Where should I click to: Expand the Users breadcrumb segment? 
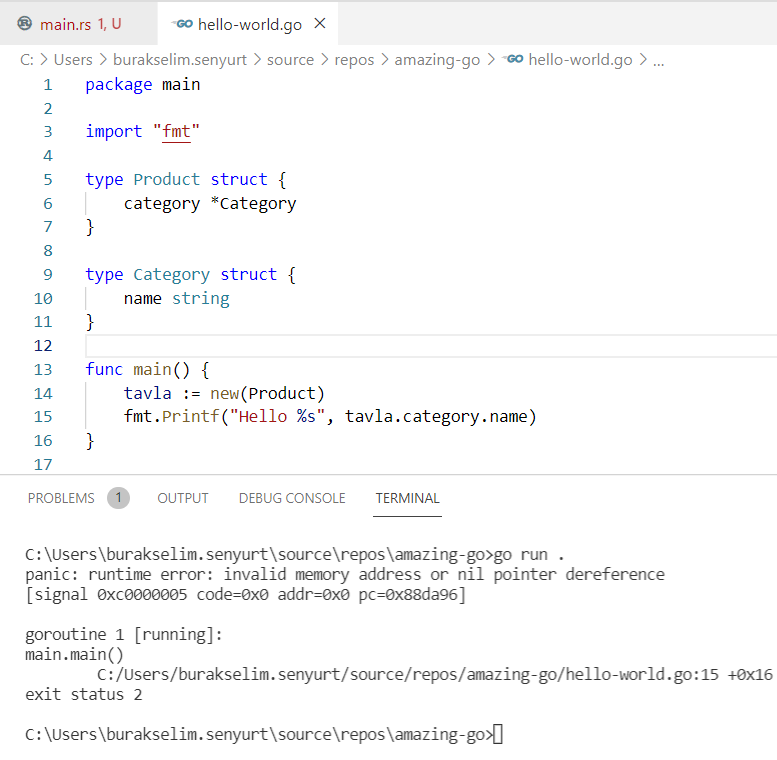(73, 60)
